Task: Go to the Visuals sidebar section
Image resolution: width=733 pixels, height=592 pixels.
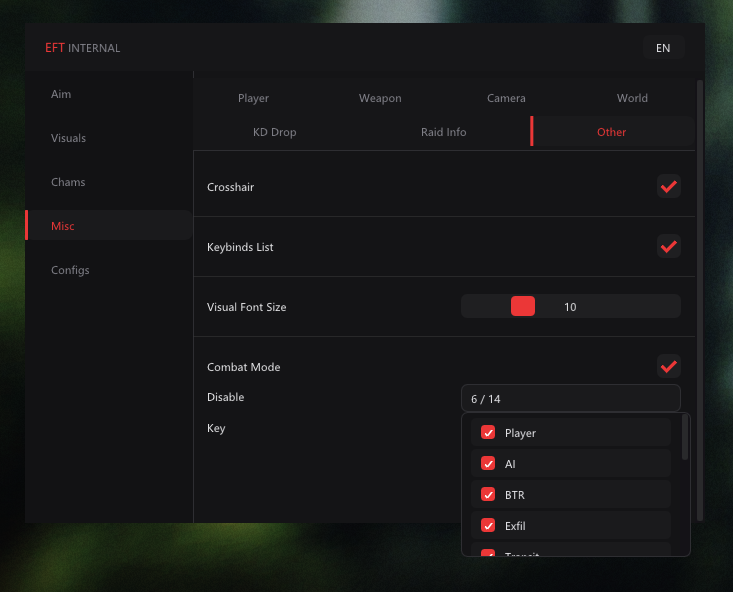Action: [68, 138]
